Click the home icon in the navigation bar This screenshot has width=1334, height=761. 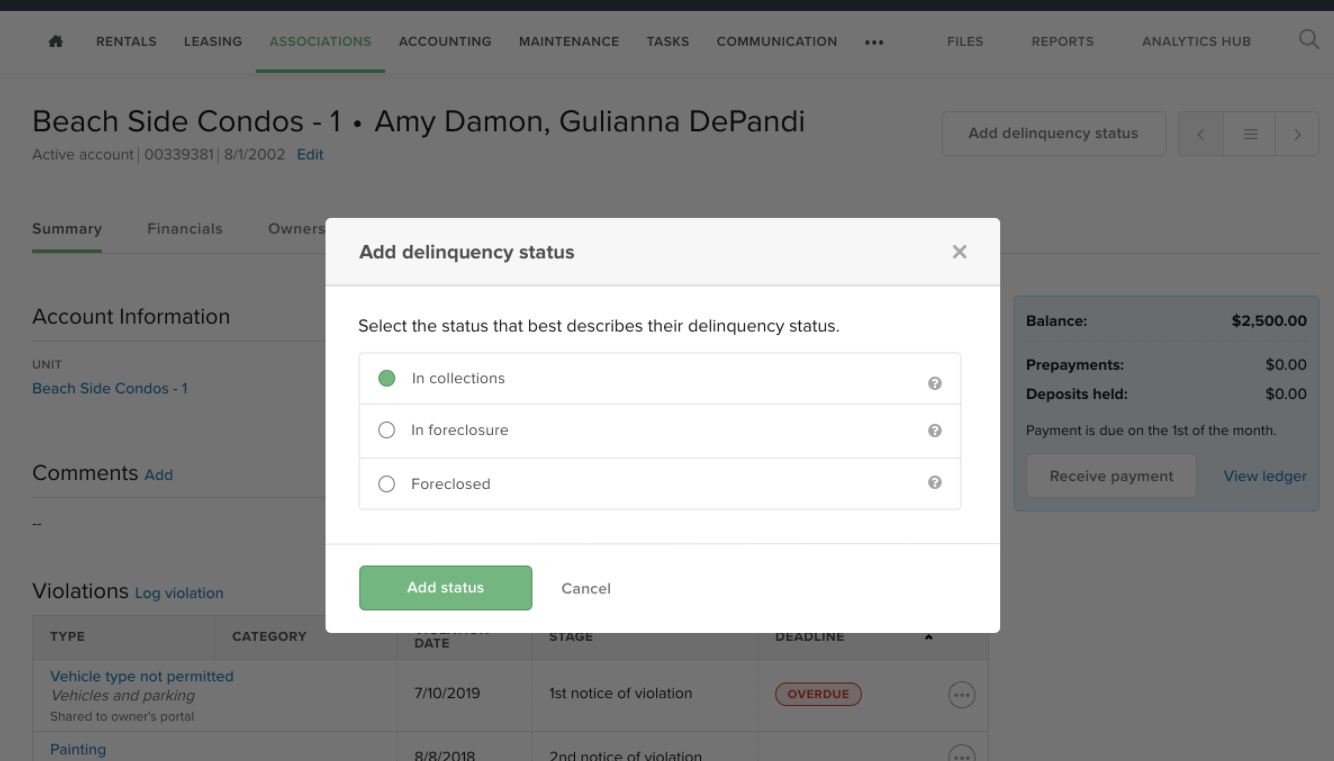click(x=55, y=41)
